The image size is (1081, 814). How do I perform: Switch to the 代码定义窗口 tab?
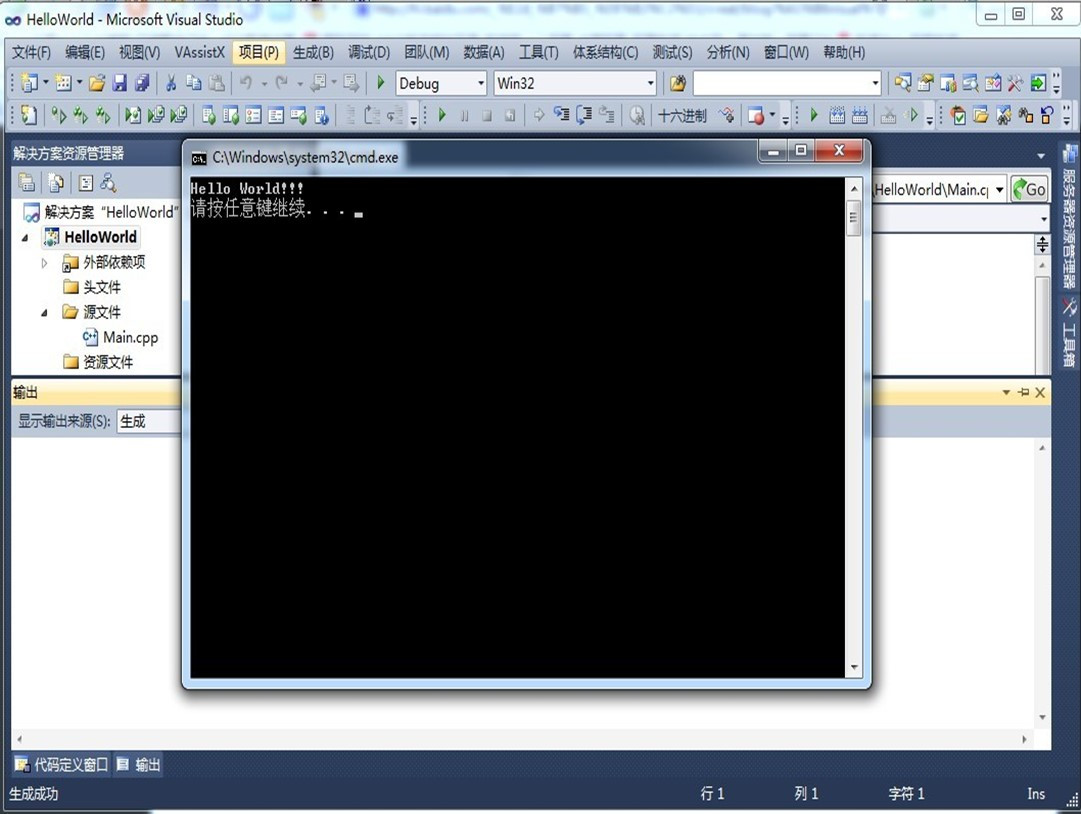click(61, 764)
